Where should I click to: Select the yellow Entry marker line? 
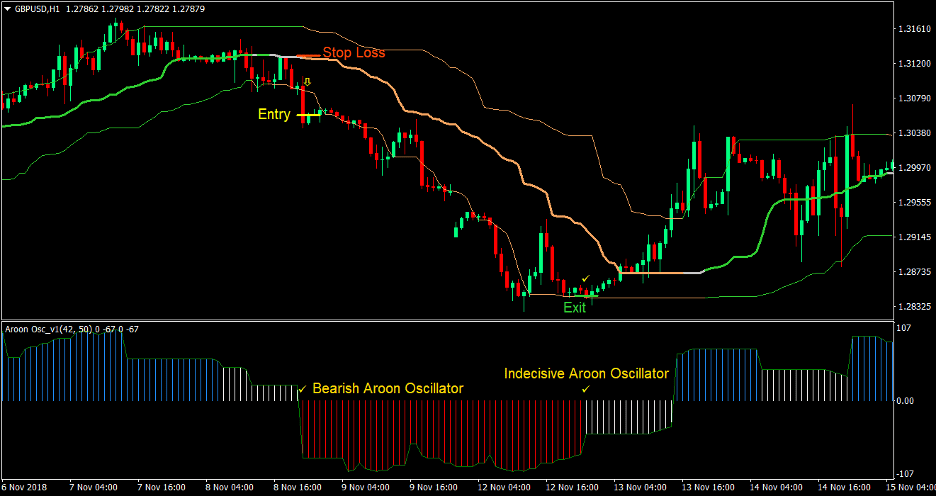click(308, 115)
